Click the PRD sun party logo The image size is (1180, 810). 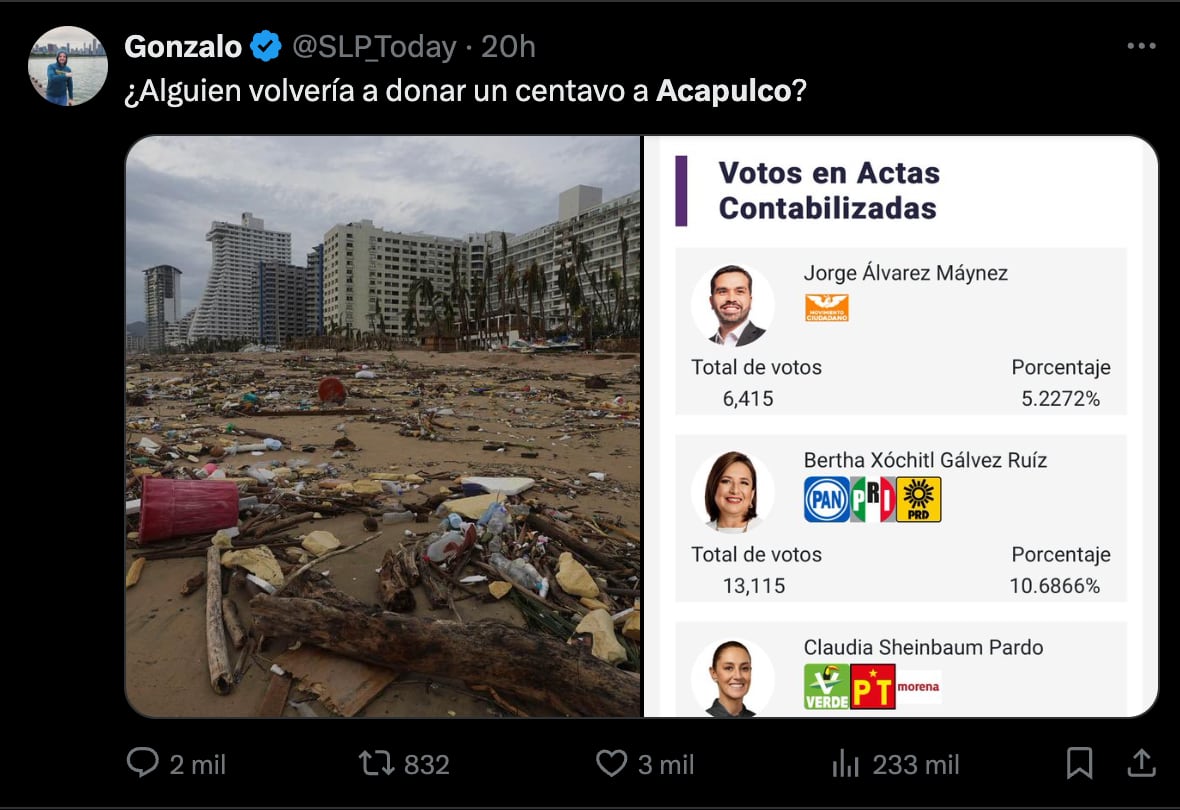[x=918, y=499]
